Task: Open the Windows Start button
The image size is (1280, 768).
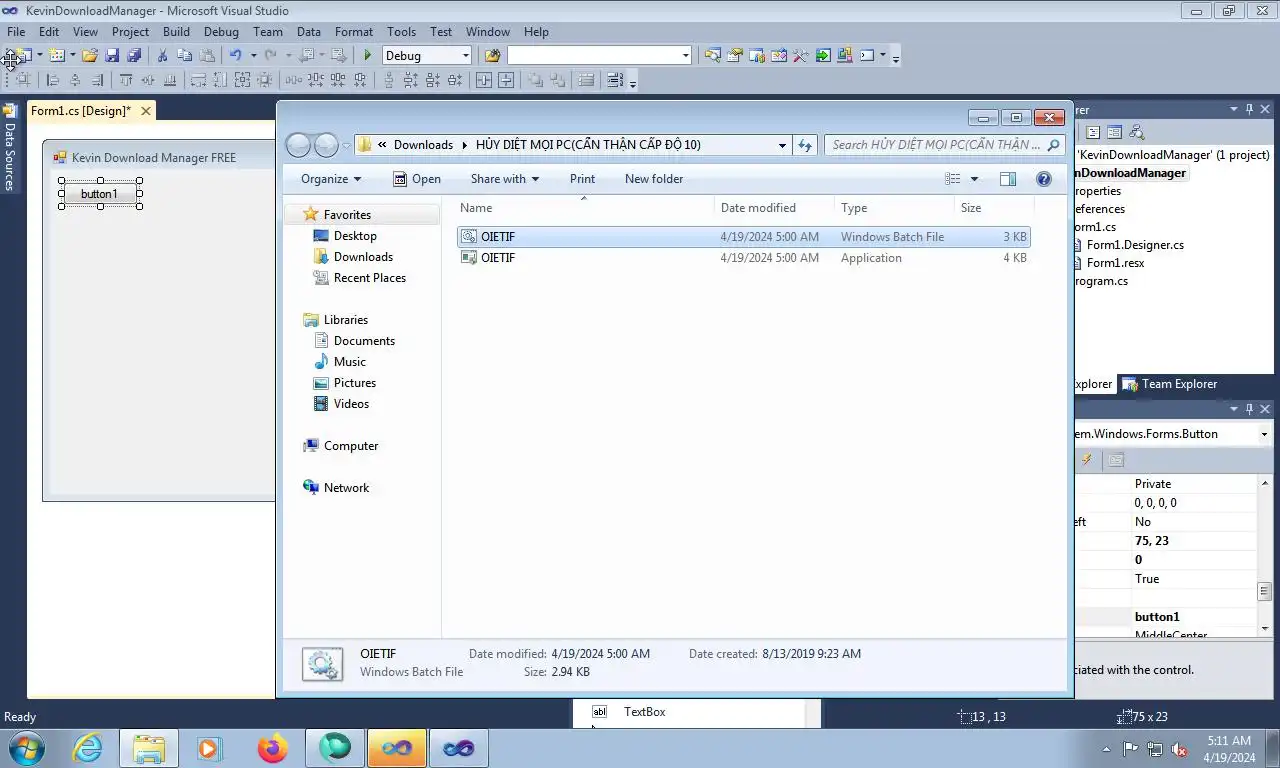Action: click(x=26, y=748)
